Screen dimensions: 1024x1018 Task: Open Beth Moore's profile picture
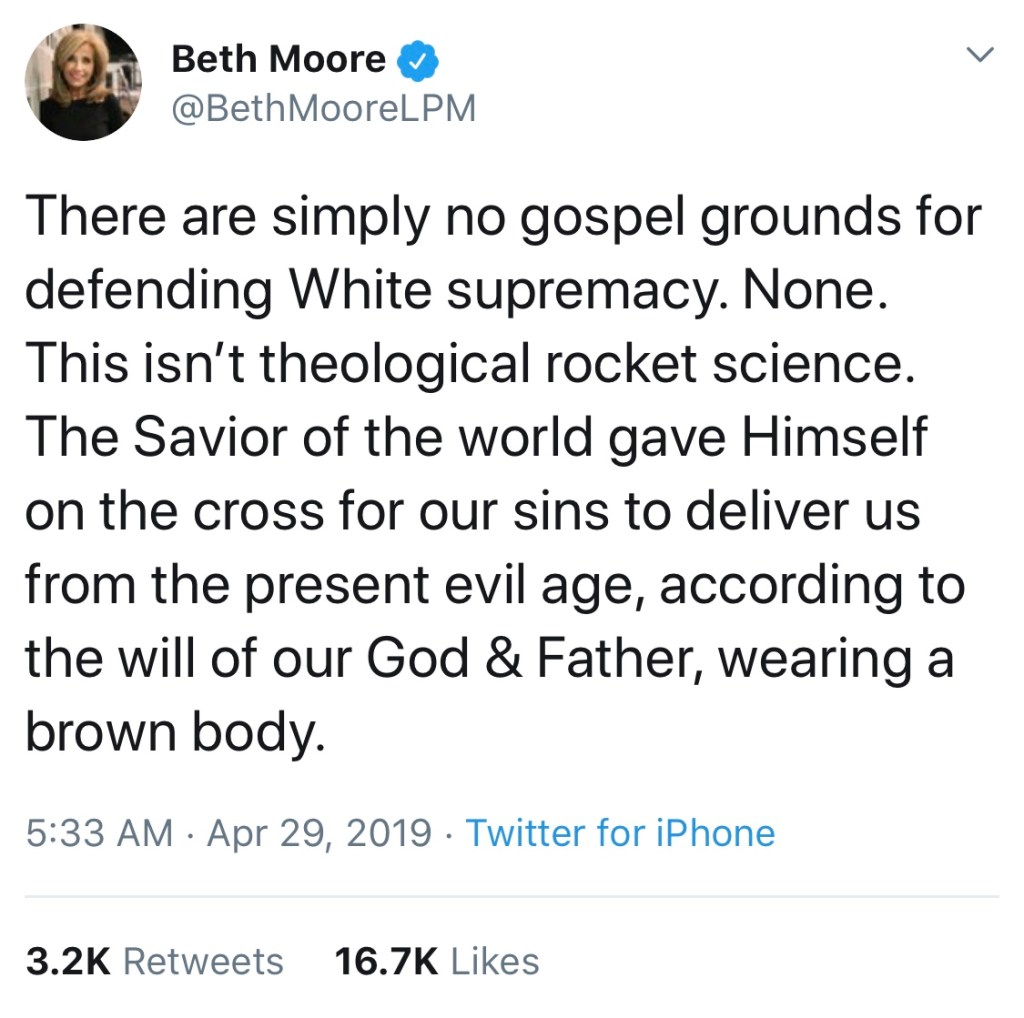click(x=82, y=82)
